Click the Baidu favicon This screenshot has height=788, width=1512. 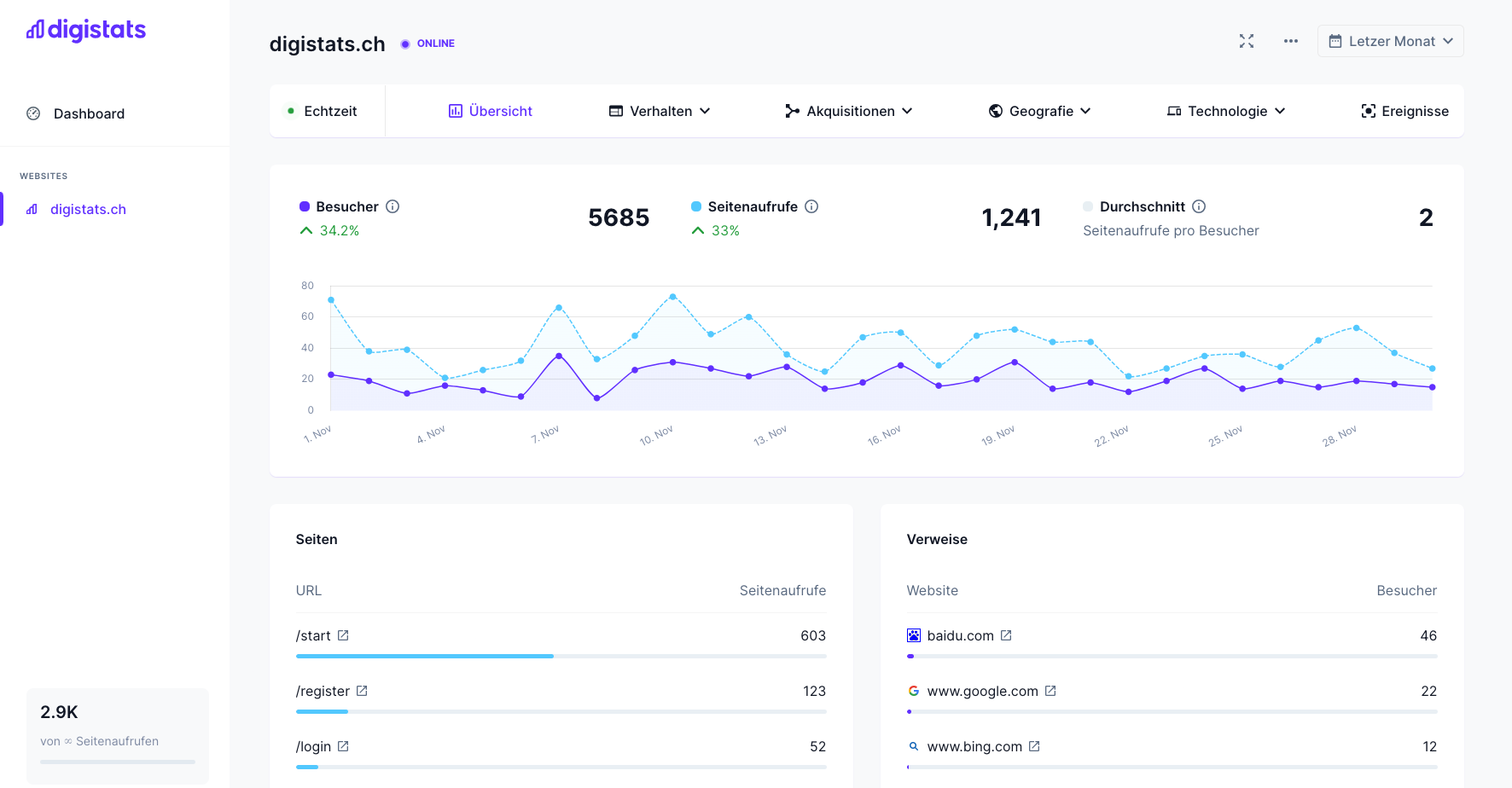914,635
